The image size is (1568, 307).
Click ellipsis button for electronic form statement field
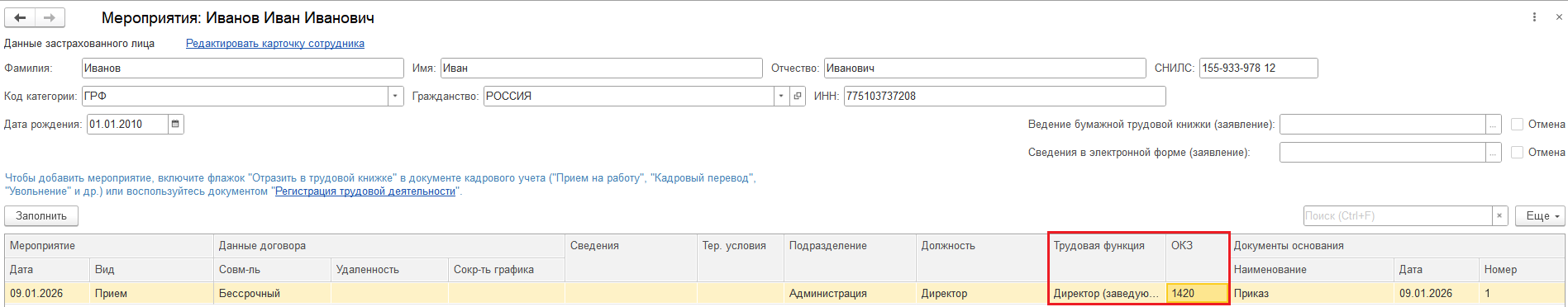pyautogui.click(x=1493, y=152)
